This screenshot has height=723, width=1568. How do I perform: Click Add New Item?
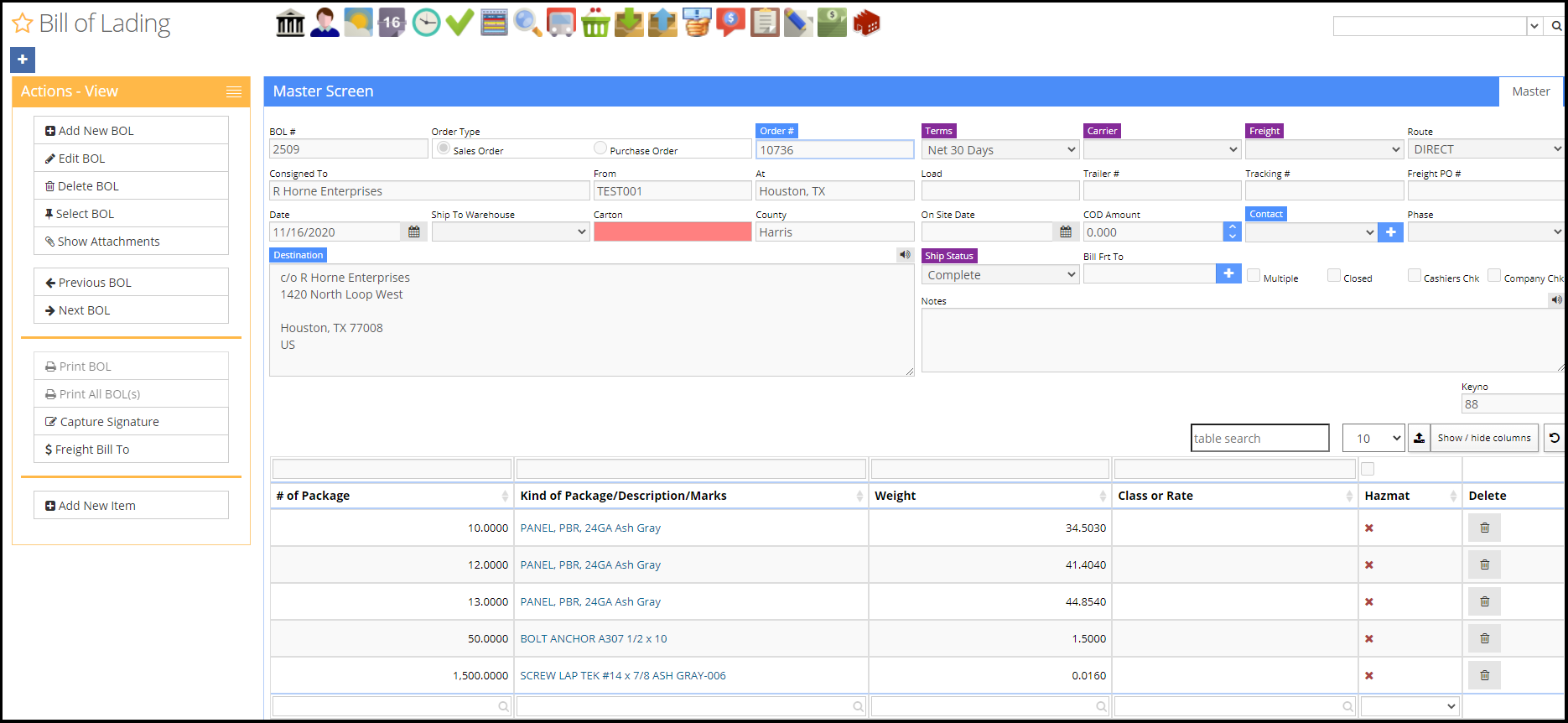pyautogui.click(x=131, y=506)
